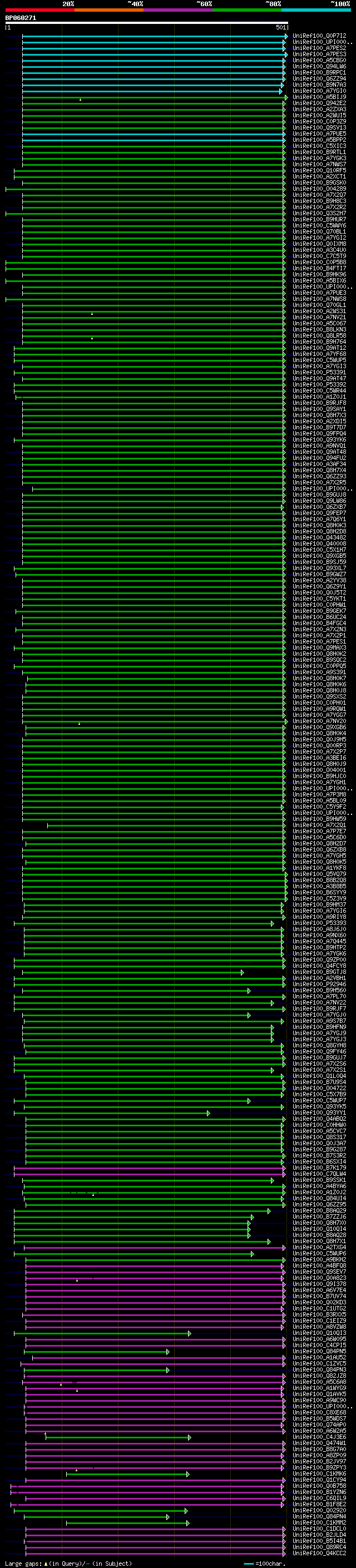Click the short green bar for UniRef100_Q10QI3

[x=102, y=1333]
